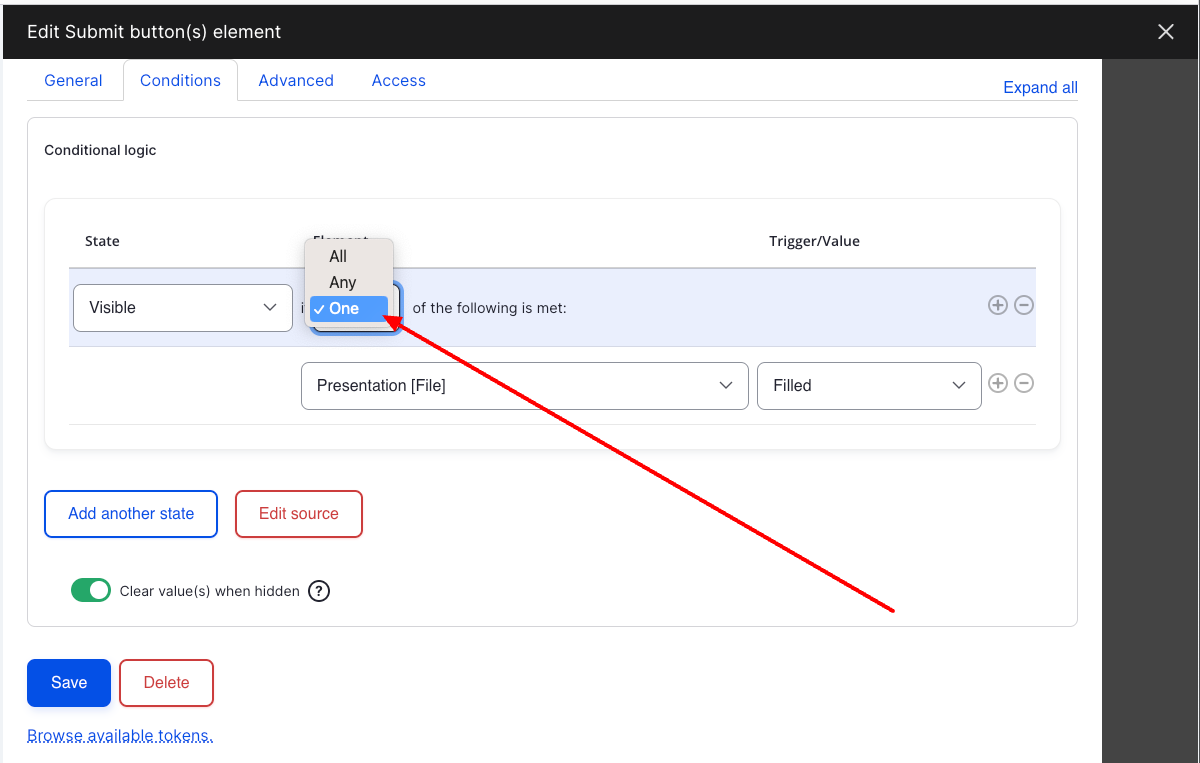
Task: Open help for Clear value(s) when hidden
Action: (318, 591)
